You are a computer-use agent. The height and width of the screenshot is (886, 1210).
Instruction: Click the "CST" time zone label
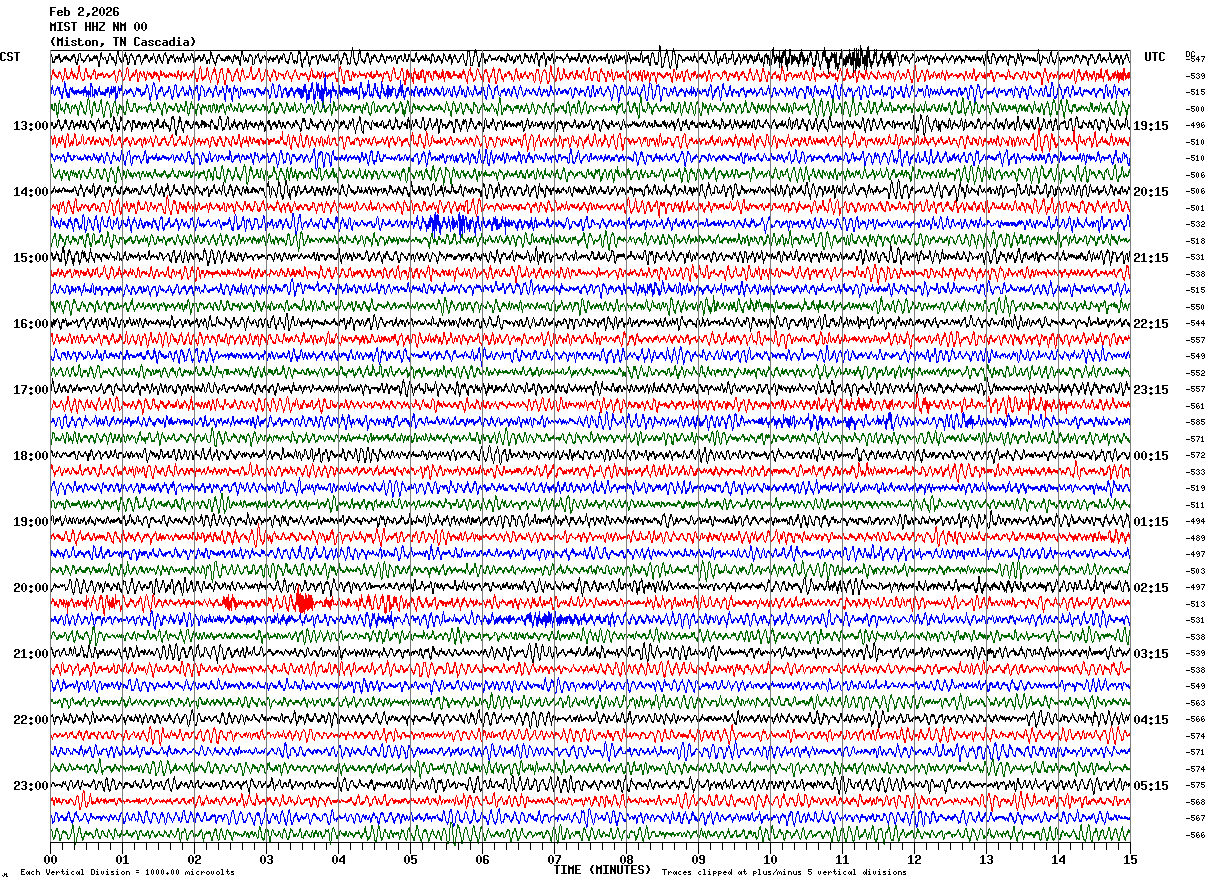[x=10, y=57]
